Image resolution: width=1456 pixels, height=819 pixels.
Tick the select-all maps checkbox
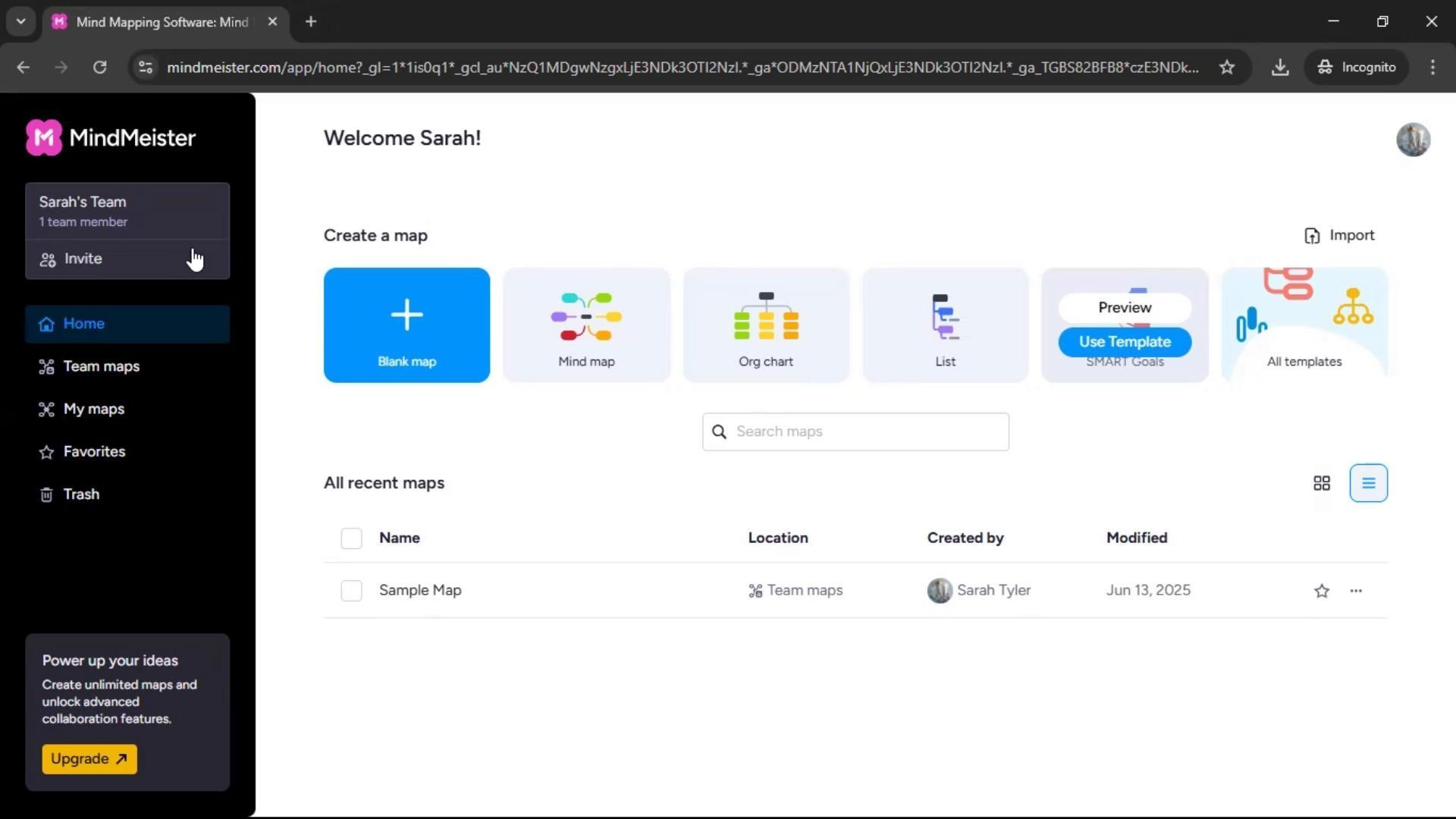pos(351,538)
